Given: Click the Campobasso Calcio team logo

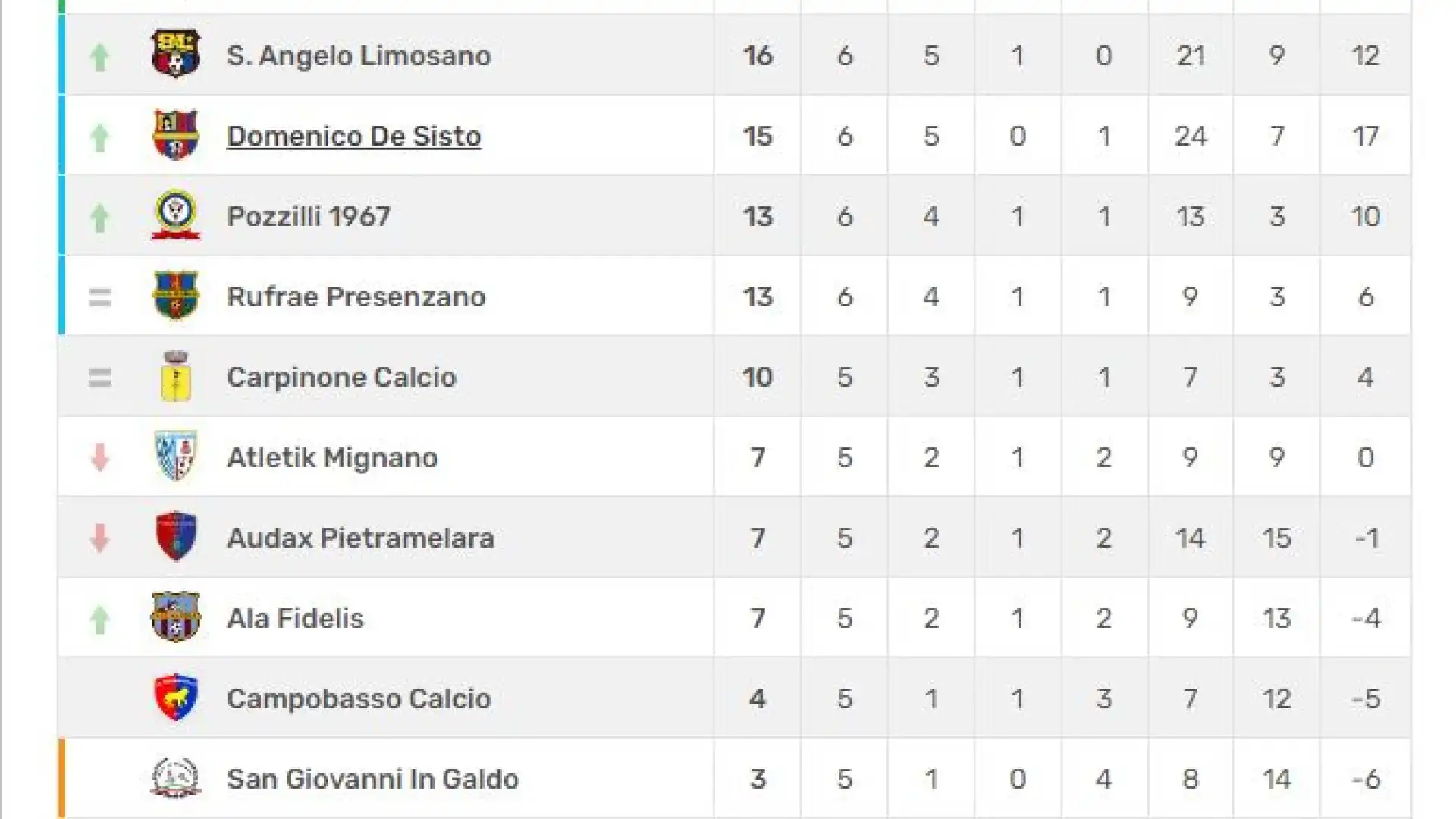Looking at the screenshot, I should 175,698.
